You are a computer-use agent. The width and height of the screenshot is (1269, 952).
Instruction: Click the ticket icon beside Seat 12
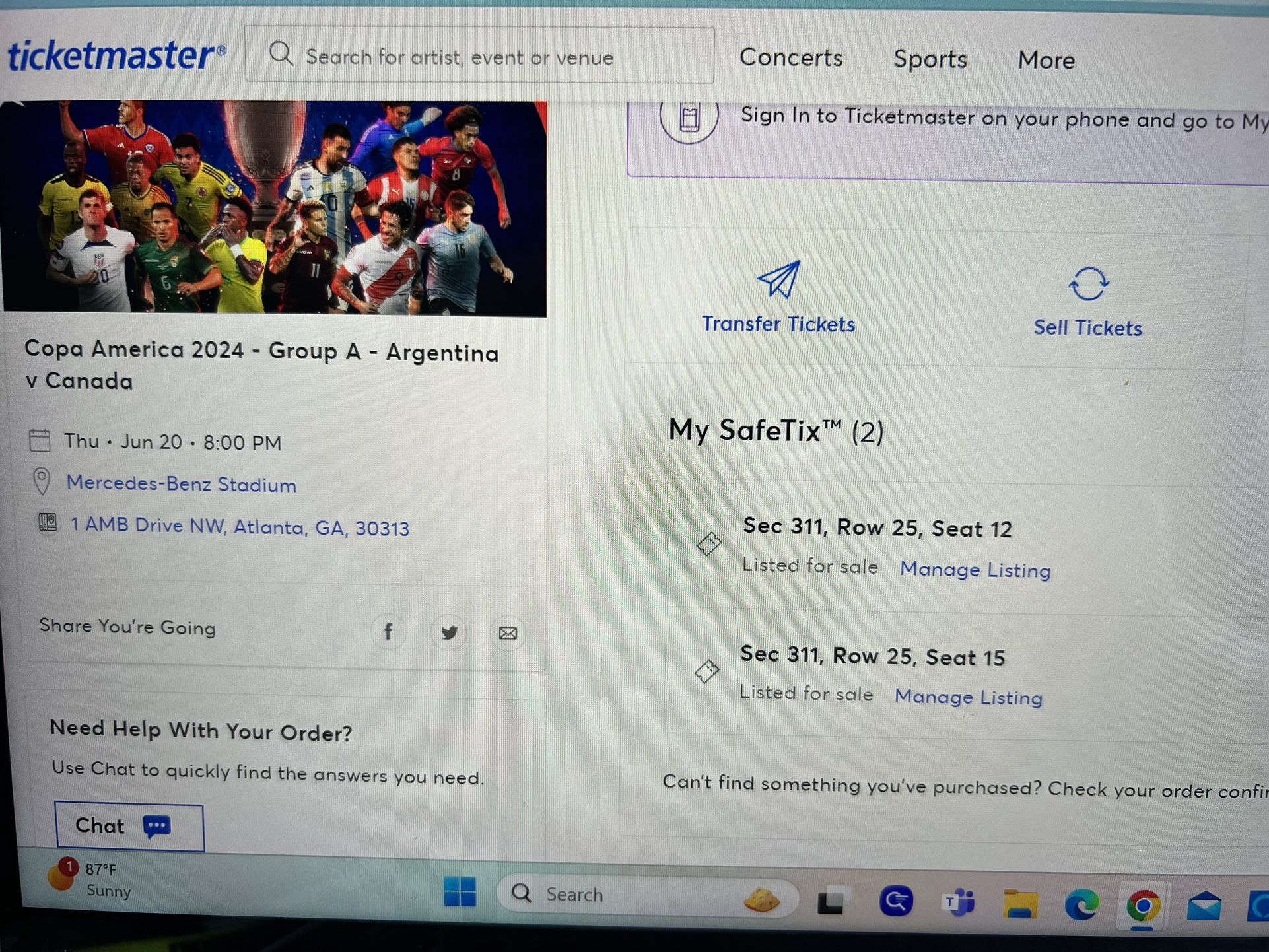(x=709, y=544)
